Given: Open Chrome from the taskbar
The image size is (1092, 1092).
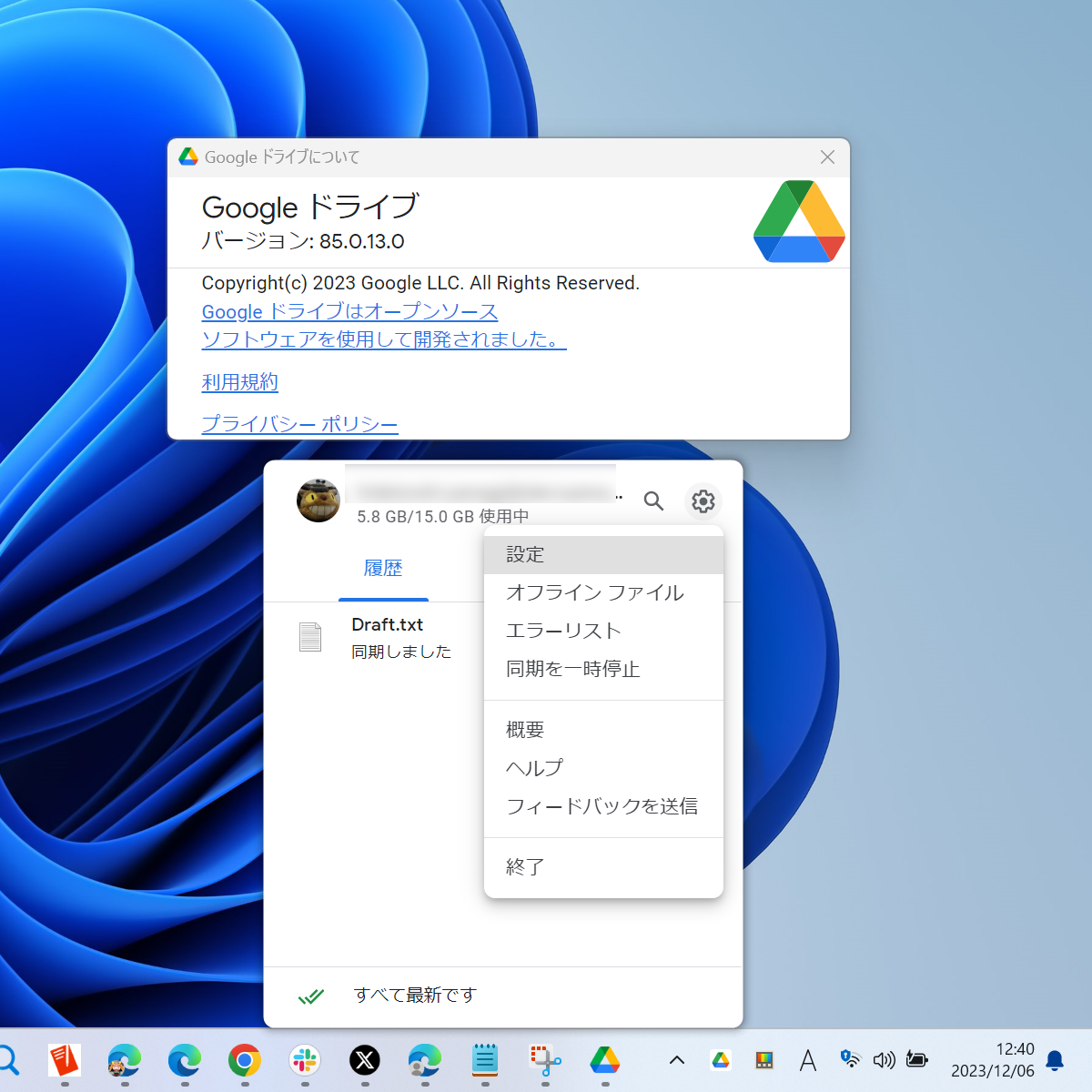Looking at the screenshot, I should (244, 1062).
